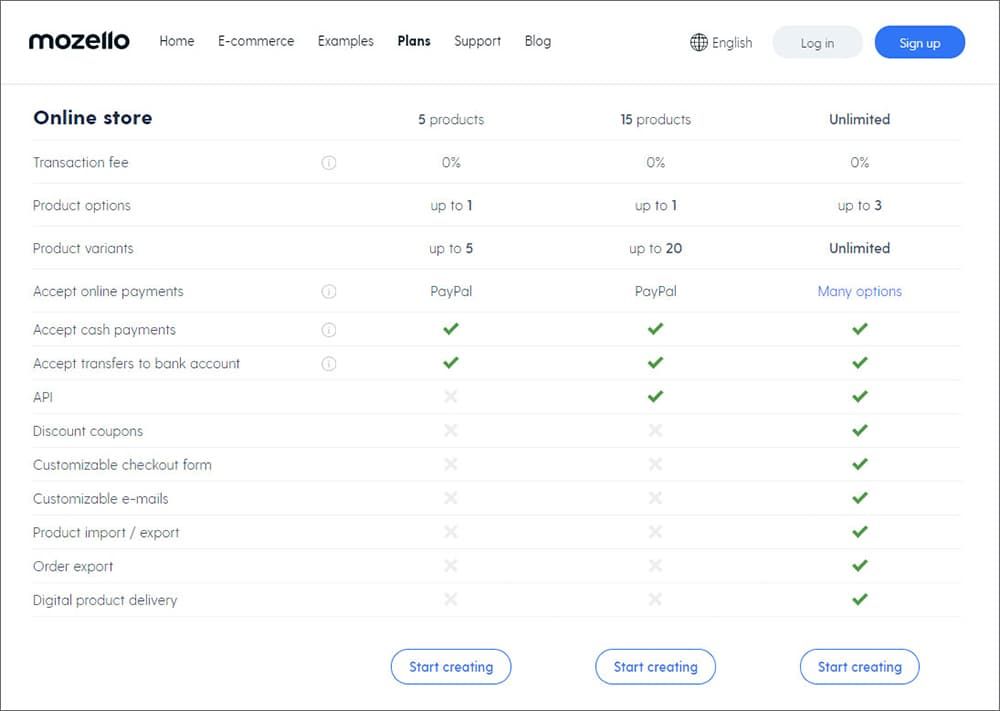Click the Unlimited product variants value
This screenshot has height=711, width=1000.
(860, 249)
